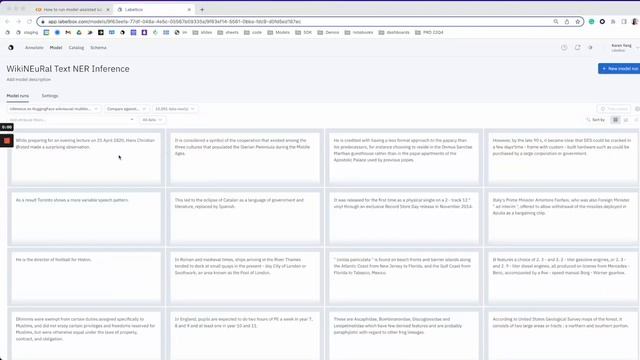Close the Labelbox browser tab
The height and width of the screenshot is (360, 640).
pyautogui.click(x=189, y=9)
